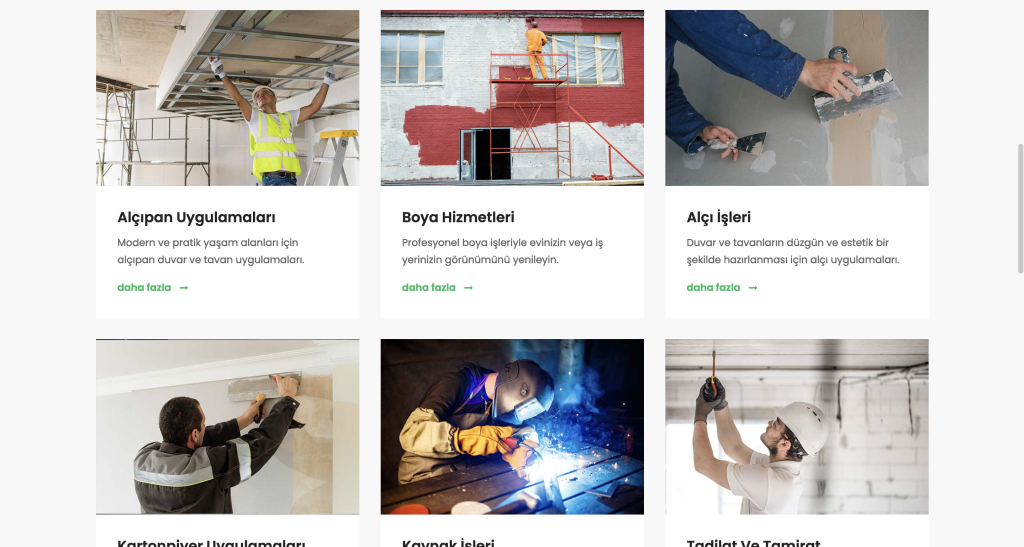Click the Kartonpiyer Uygulamaları heading
This screenshot has height=547, width=1024.
pos(212,542)
